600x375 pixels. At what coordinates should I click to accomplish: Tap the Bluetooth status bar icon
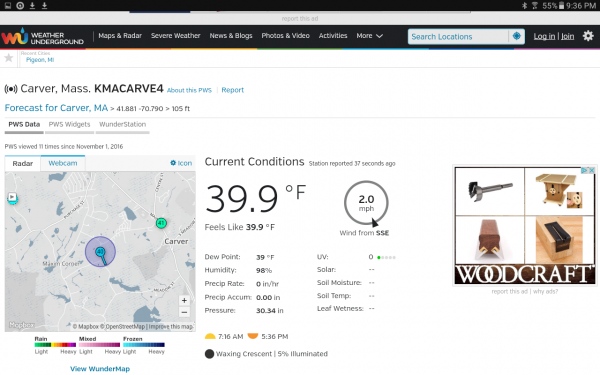pyautogui.click(x=525, y=5)
